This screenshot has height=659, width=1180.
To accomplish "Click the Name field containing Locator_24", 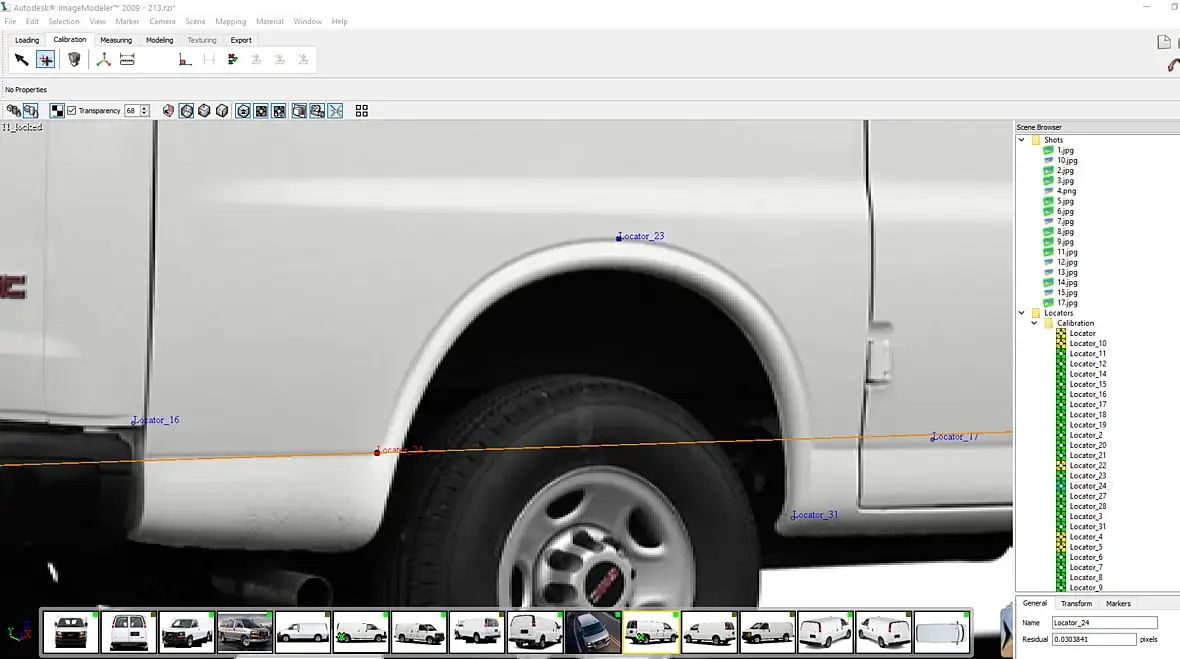I will point(1104,623).
